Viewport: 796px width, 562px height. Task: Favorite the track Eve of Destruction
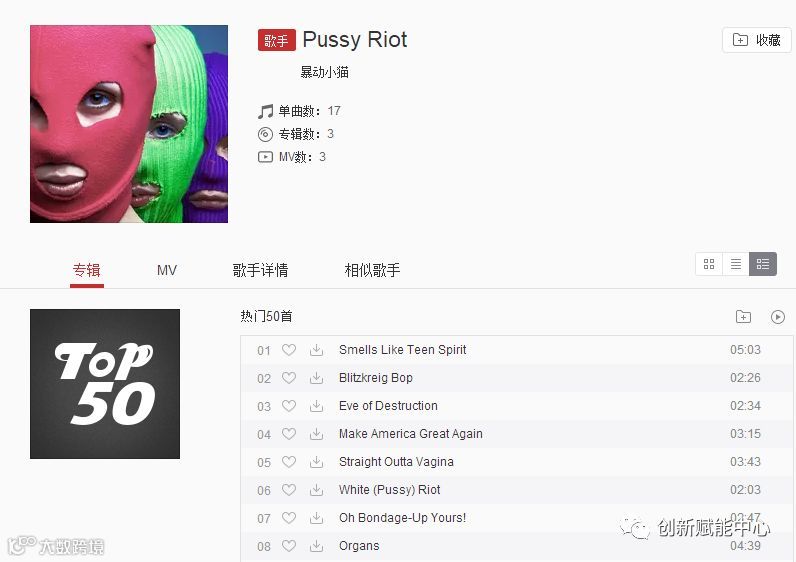(x=289, y=406)
